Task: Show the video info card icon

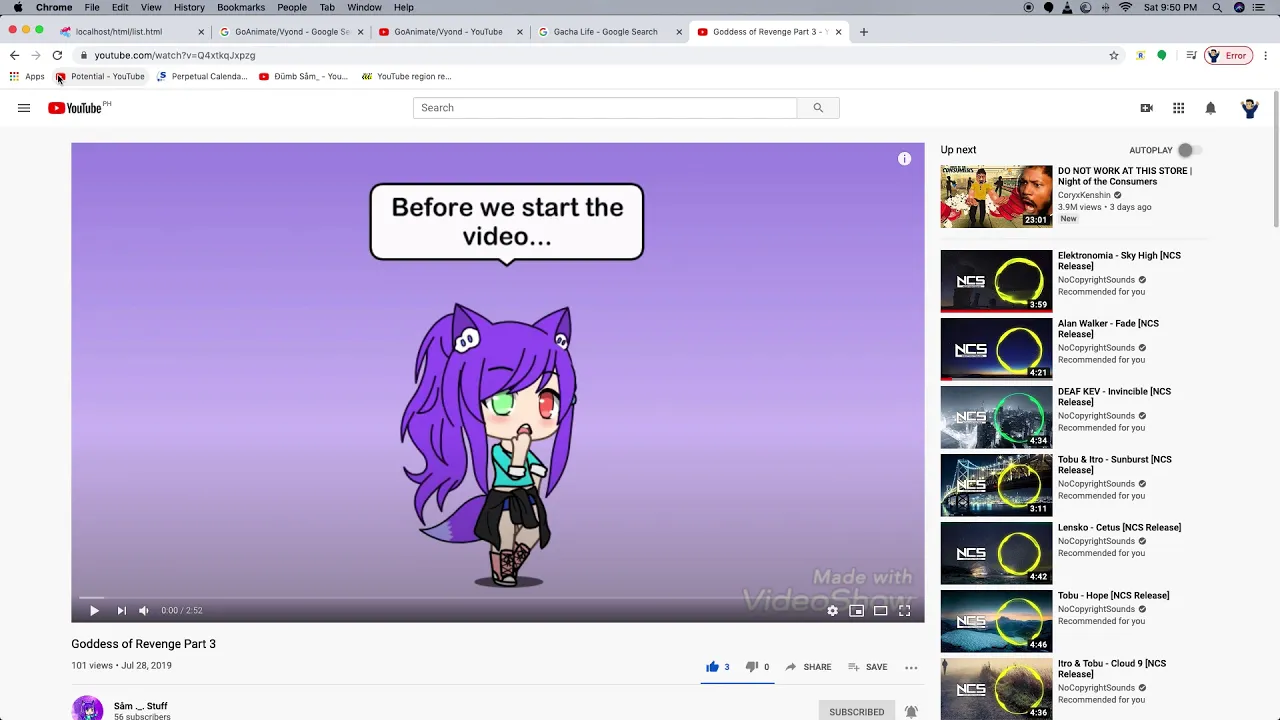Action: (x=904, y=159)
